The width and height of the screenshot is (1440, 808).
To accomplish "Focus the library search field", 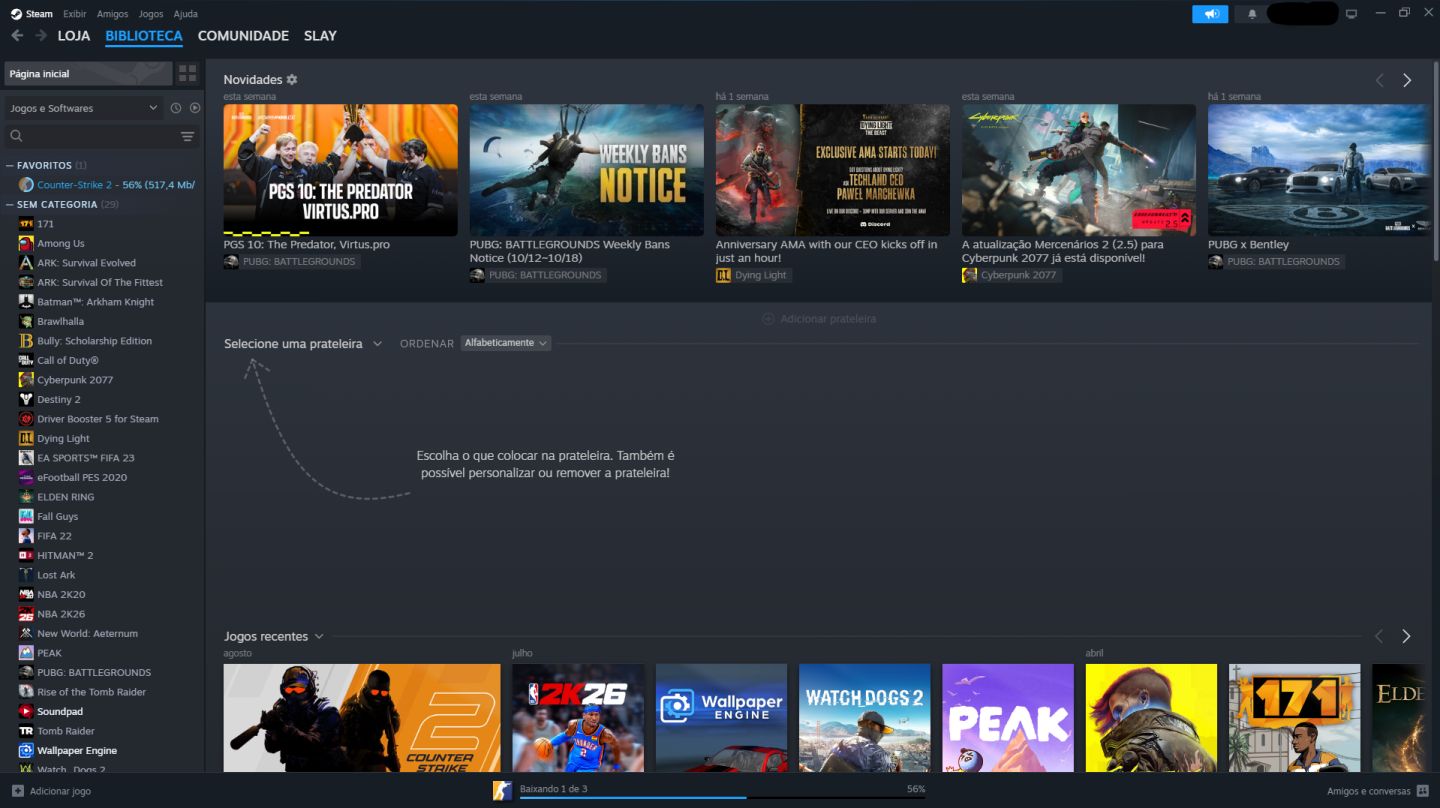I will click(x=92, y=136).
